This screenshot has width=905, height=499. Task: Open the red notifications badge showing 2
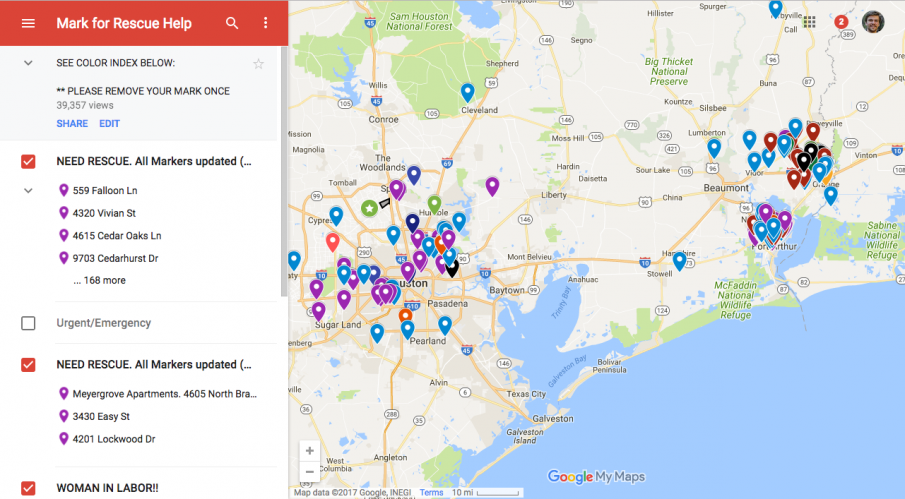tap(841, 22)
